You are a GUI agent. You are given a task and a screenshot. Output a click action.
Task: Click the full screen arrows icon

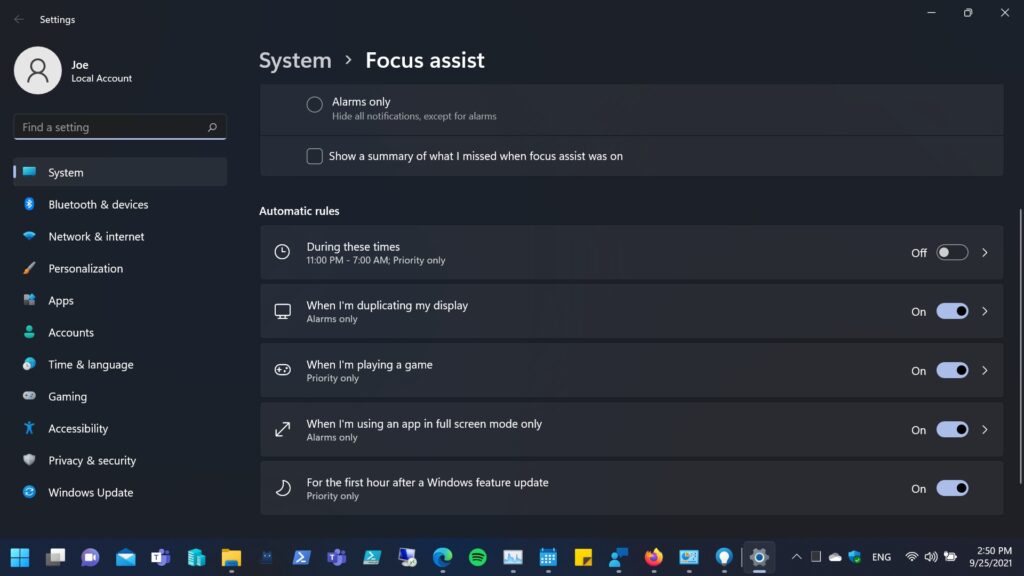(x=283, y=429)
